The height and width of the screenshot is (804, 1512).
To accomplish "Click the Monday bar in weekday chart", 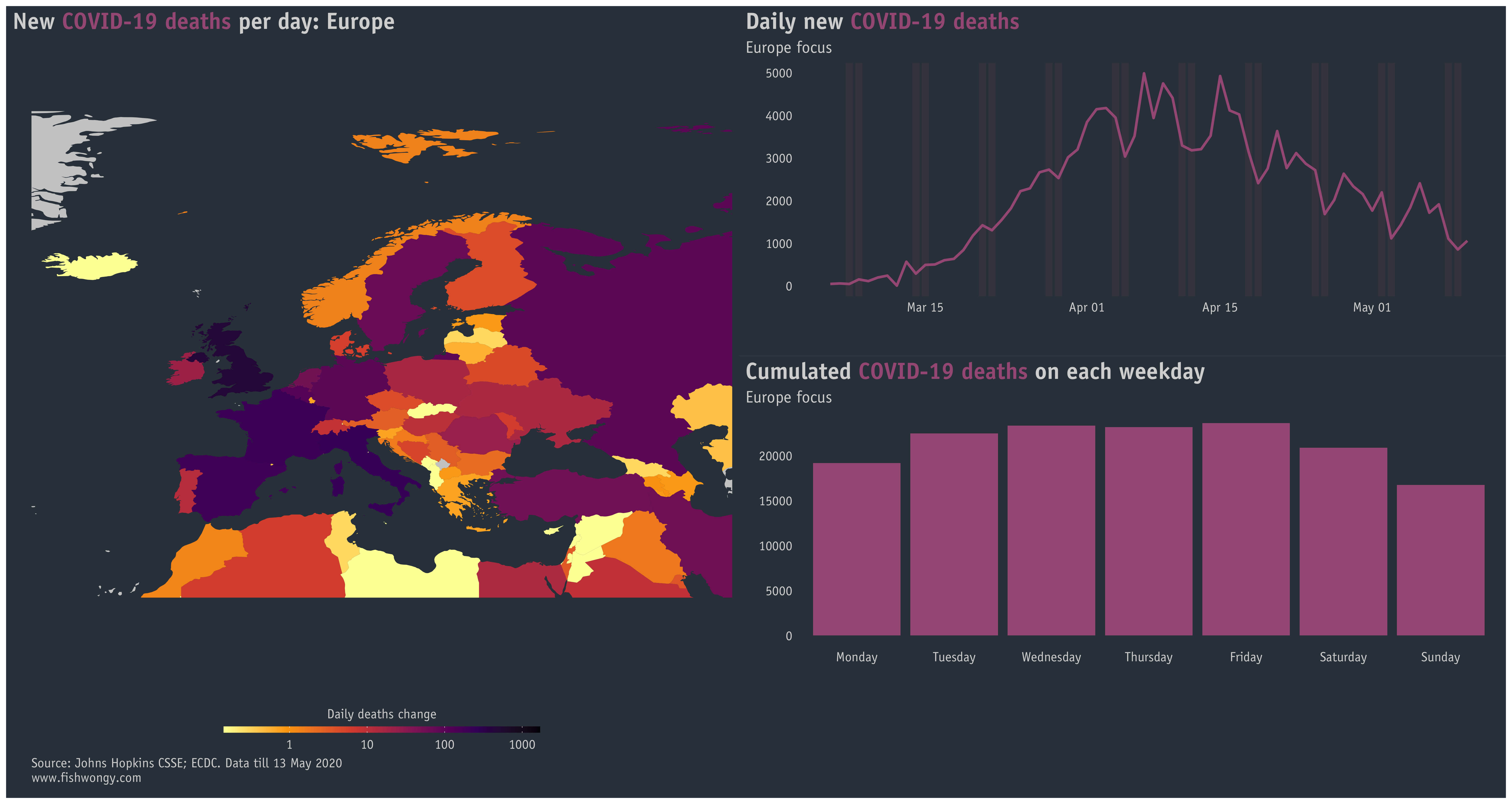I will [x=856, y=549].
